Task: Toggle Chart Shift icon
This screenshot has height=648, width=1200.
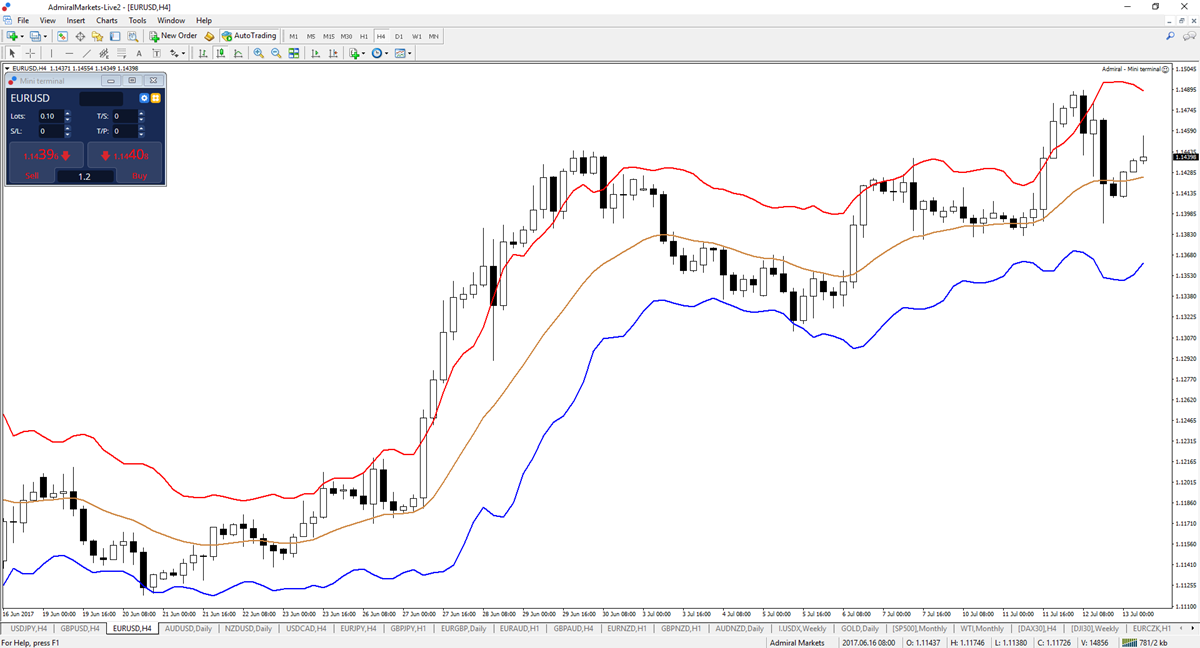Action: click(333, 53)
